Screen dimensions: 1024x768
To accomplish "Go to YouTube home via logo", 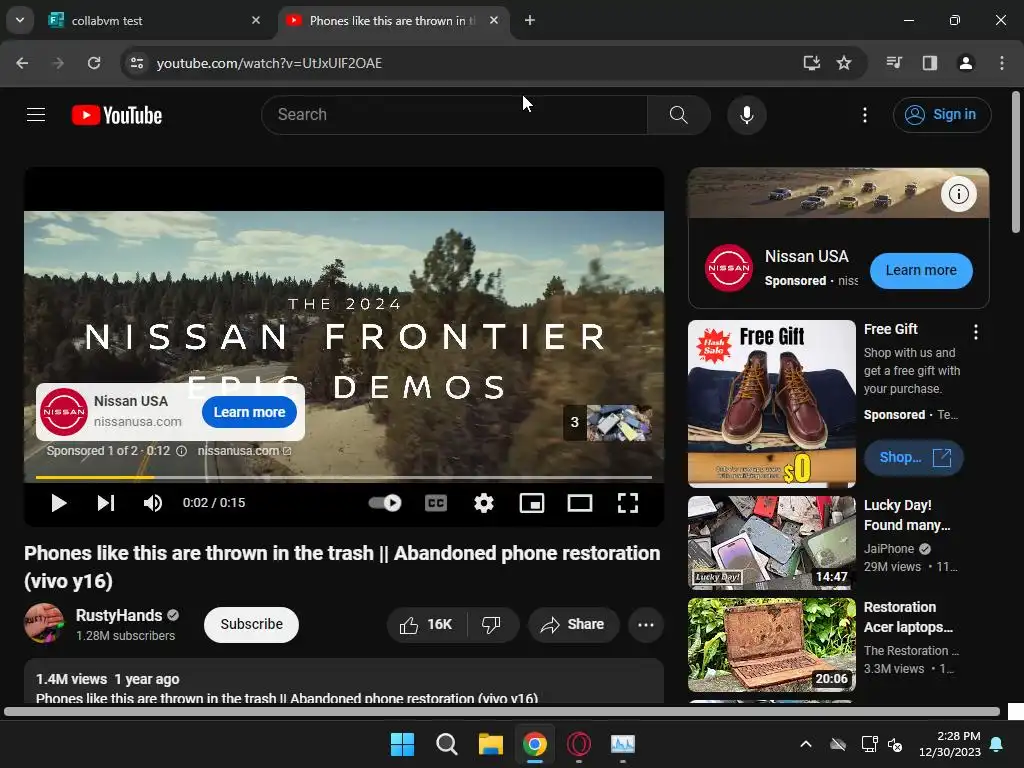I will click(117, 115).
